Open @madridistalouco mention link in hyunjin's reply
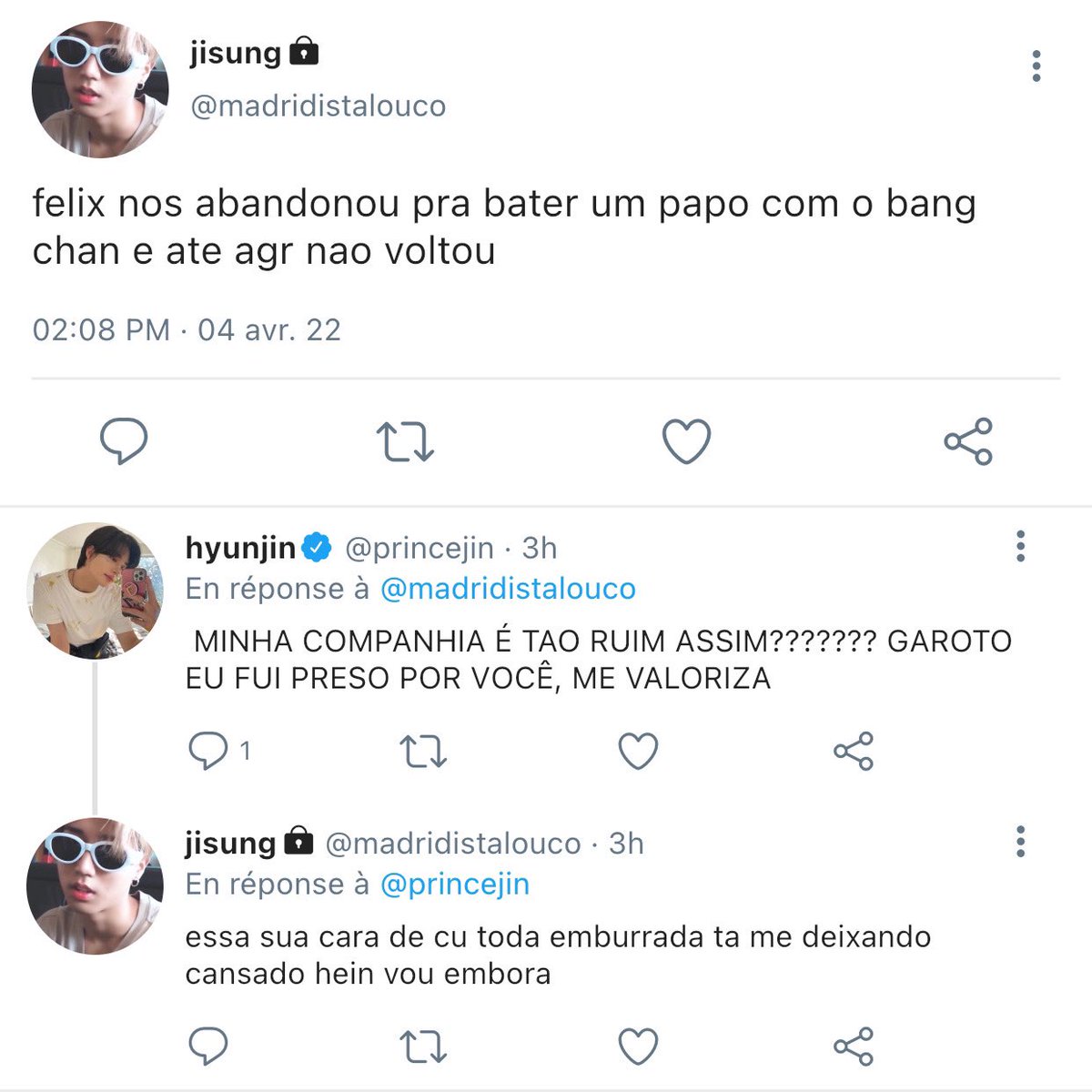1092x1092 pixels. coord(508,589)
